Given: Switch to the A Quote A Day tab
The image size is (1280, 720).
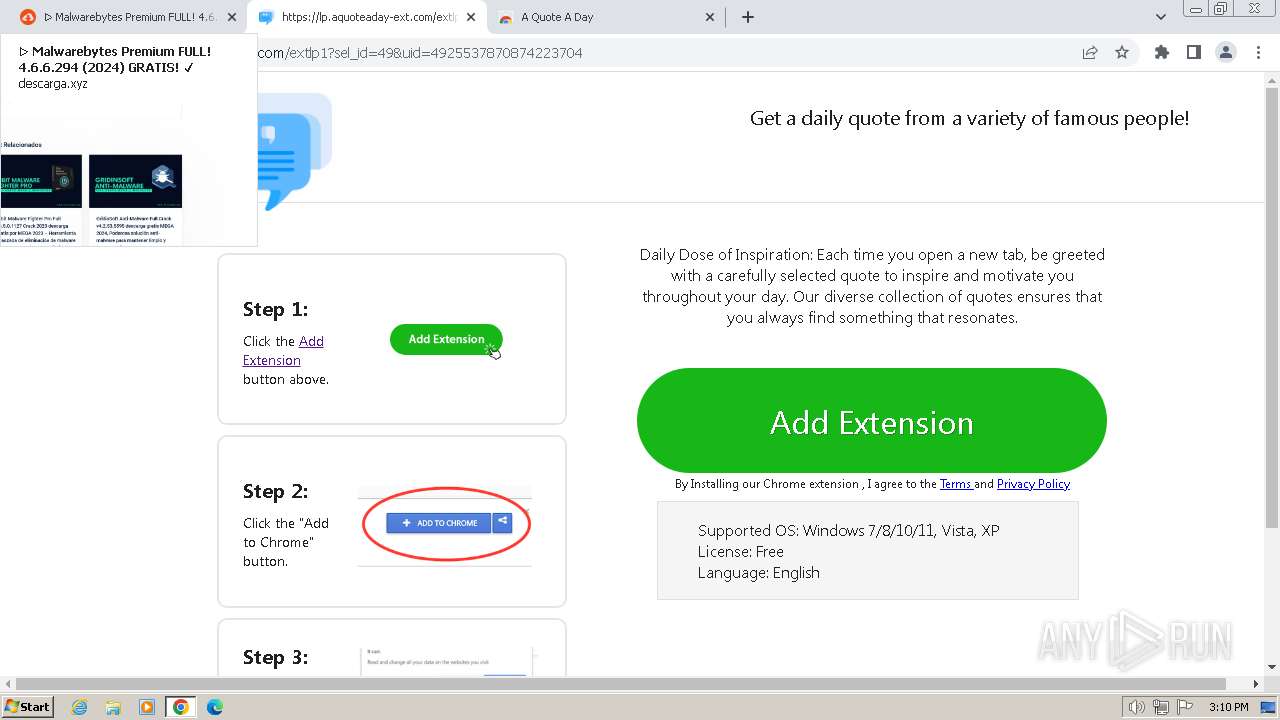Looking at the screenshot, I should tap(607, 17).
